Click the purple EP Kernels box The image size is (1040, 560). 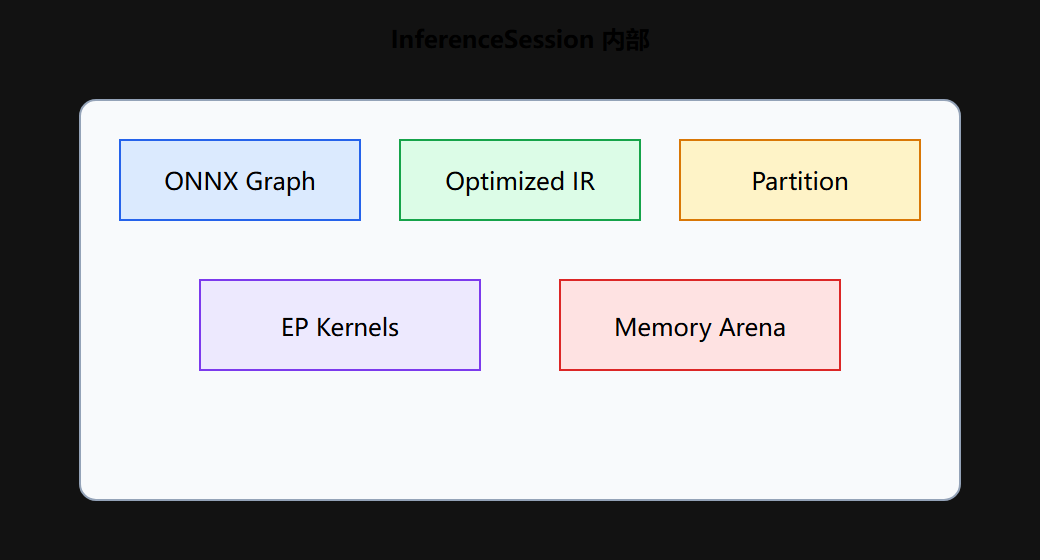click(340, 325)
